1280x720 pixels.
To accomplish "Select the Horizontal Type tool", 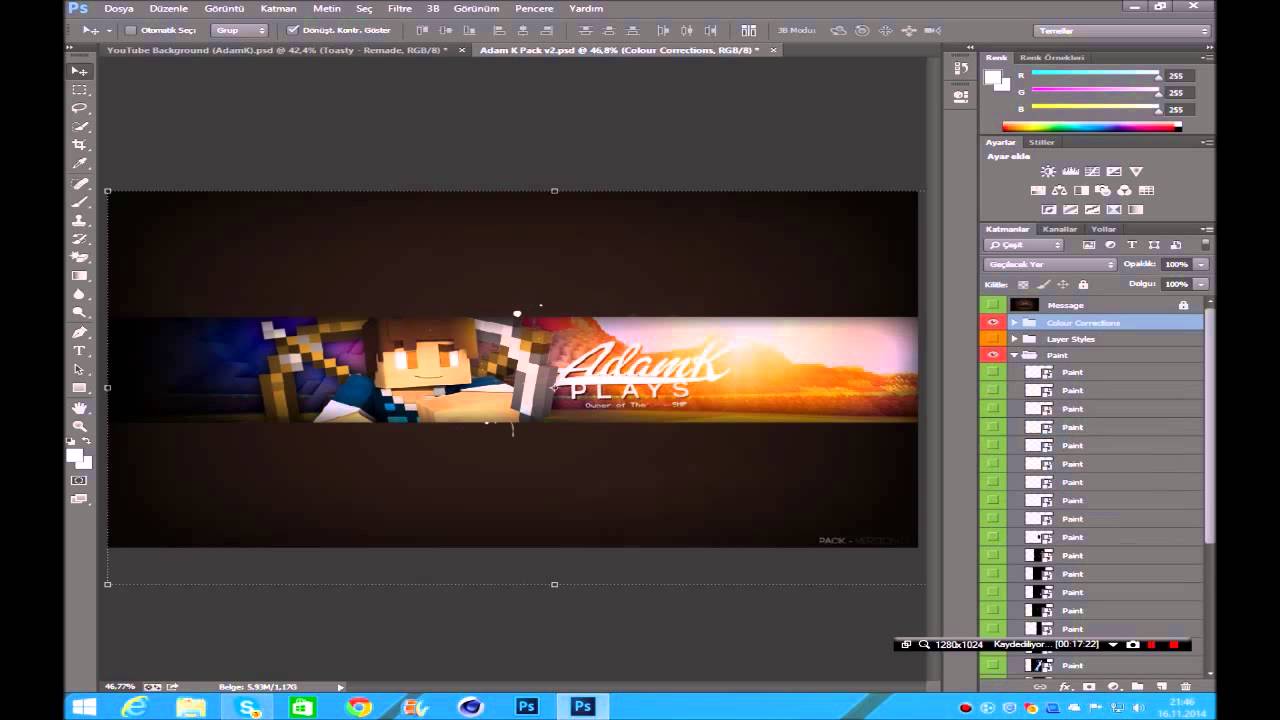I will pos(79,351).
